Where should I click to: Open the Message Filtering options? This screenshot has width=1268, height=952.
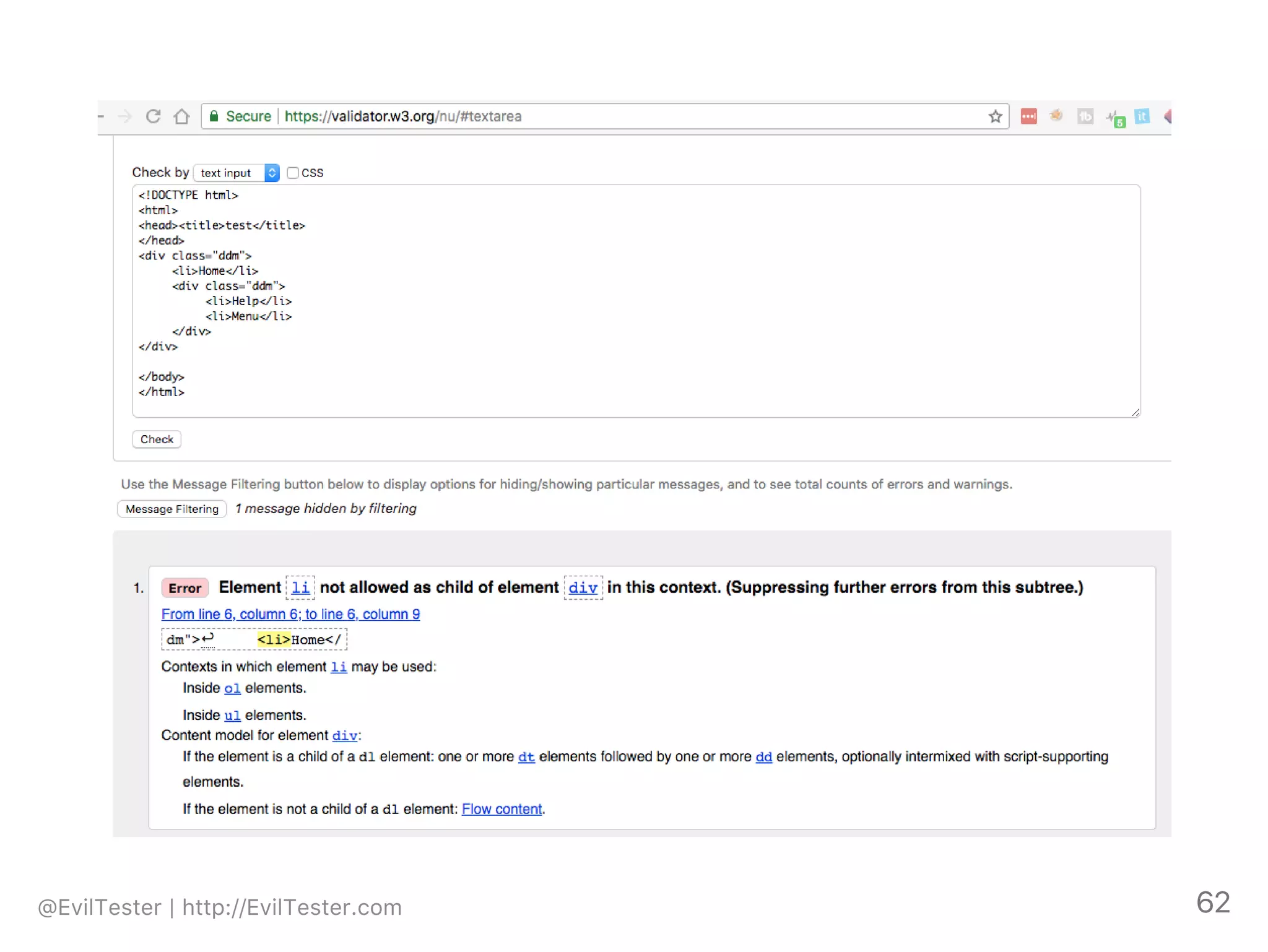[x=172, y=509]
